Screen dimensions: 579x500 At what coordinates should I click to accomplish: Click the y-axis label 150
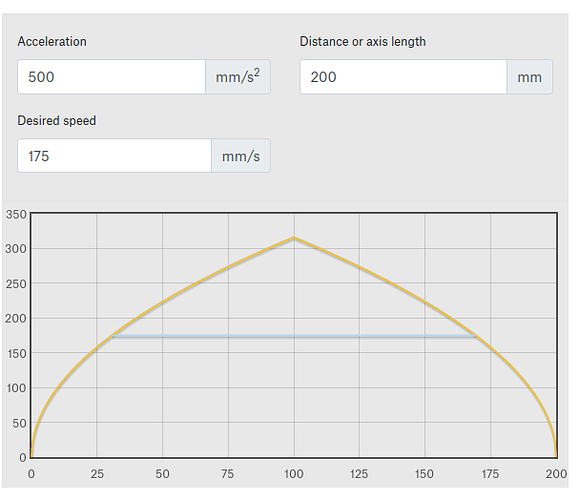[x=16, y=353]
